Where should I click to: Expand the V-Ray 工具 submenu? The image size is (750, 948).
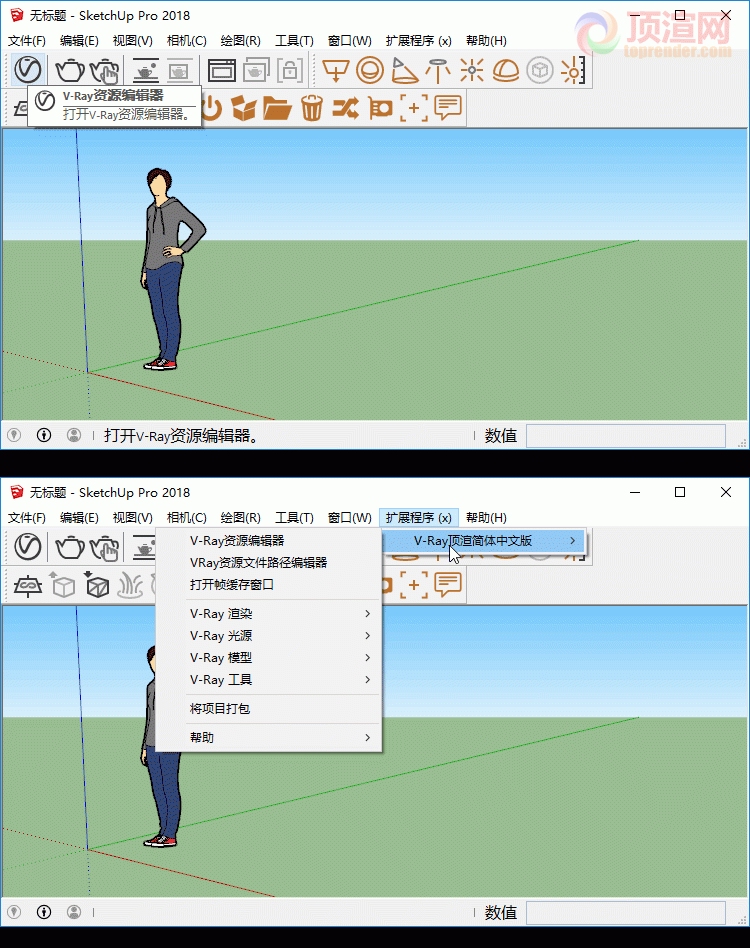pos(269,680)
